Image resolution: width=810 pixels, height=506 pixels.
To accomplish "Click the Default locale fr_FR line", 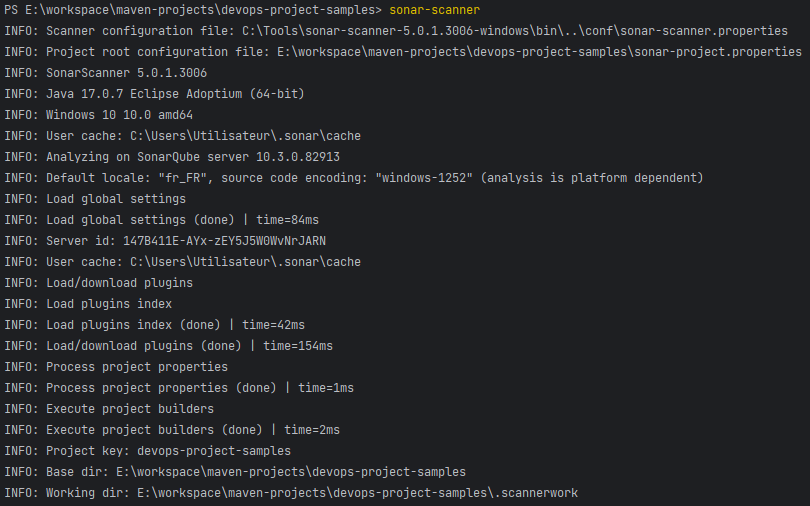I will point(354,178).
